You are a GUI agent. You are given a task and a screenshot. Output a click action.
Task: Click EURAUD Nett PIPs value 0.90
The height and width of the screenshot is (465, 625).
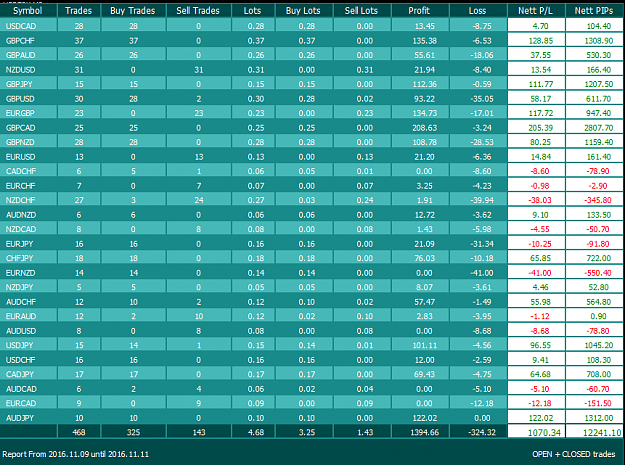[x=599, y=317]
